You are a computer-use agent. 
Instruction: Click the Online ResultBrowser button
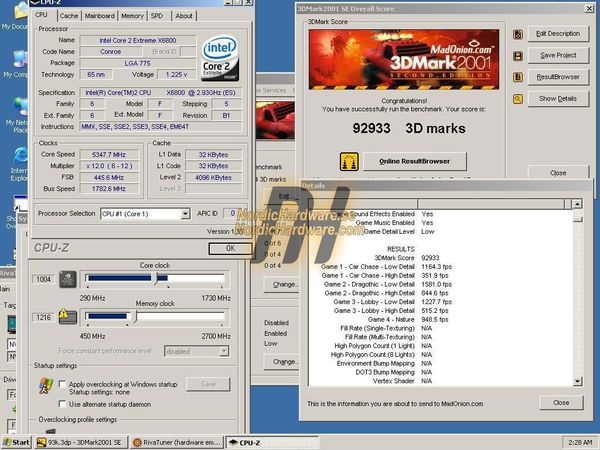coord(415,161)
